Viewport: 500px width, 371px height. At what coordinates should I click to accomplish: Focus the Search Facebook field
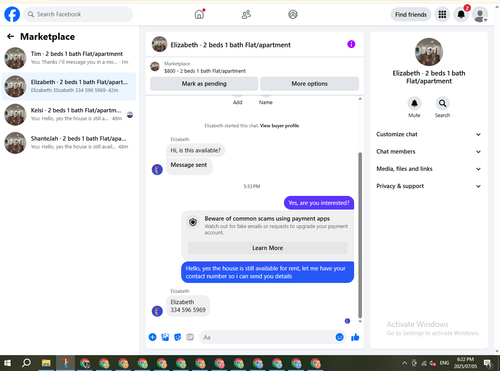pos(78,14)
